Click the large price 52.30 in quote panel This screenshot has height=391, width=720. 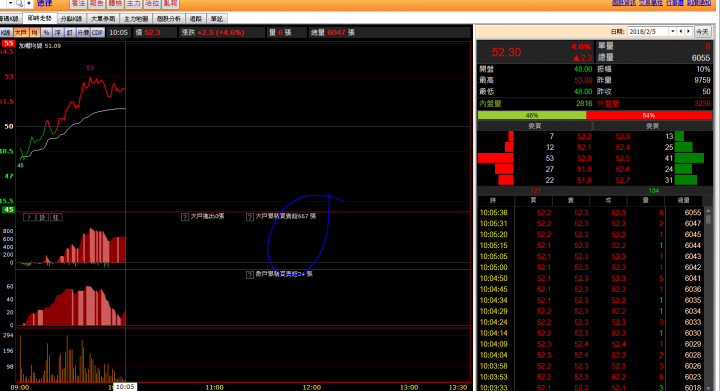coord(506,52)
